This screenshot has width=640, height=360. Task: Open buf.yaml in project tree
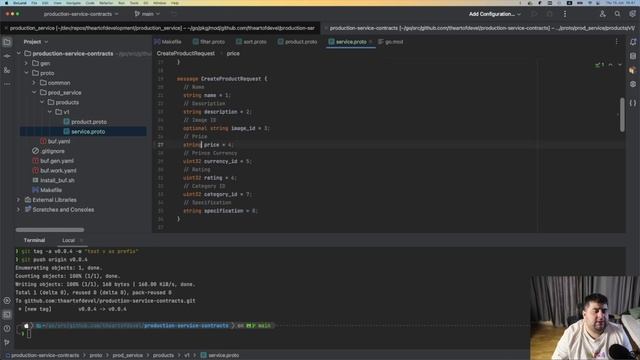tap(55, 142)
